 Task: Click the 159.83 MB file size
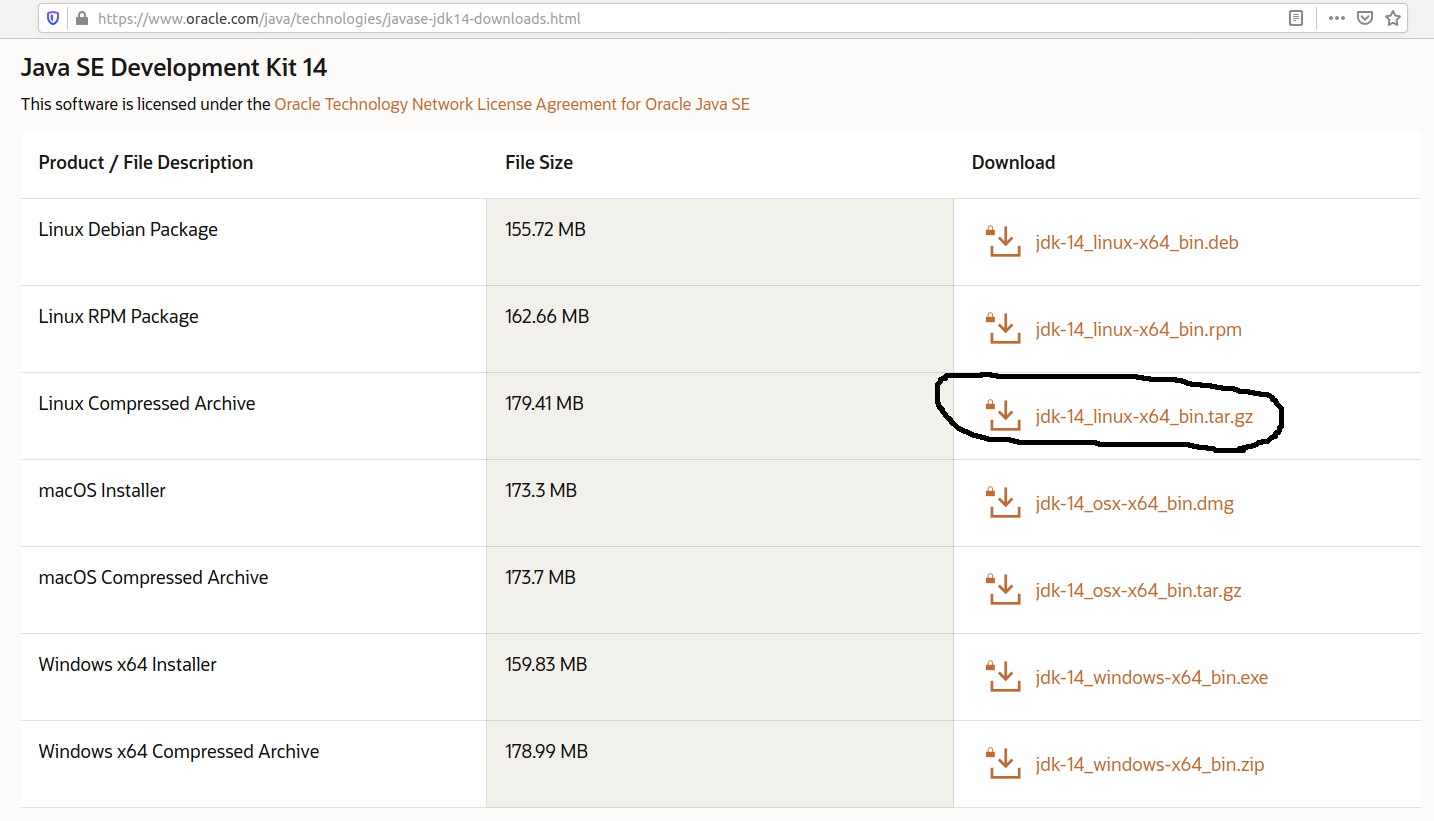pos(547,664)
